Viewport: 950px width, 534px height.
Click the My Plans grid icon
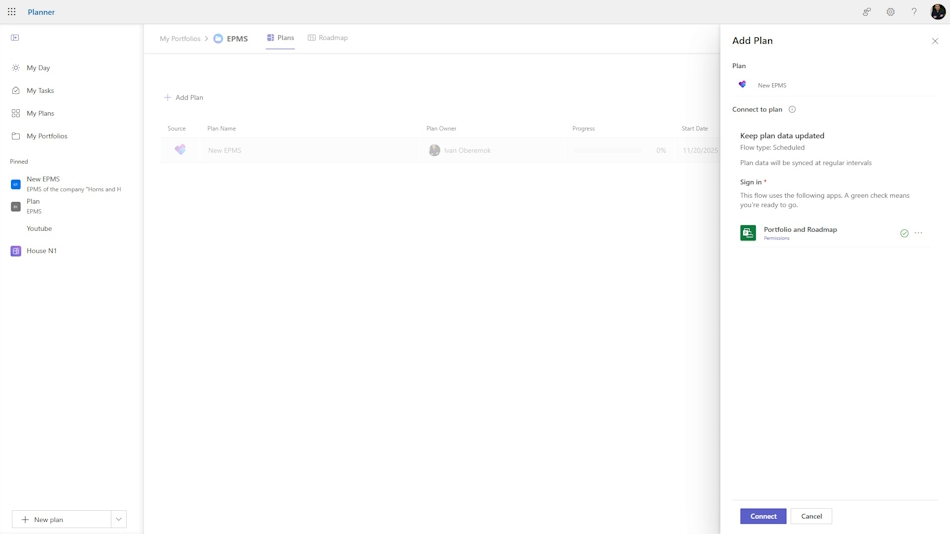(x=16, y=113)
